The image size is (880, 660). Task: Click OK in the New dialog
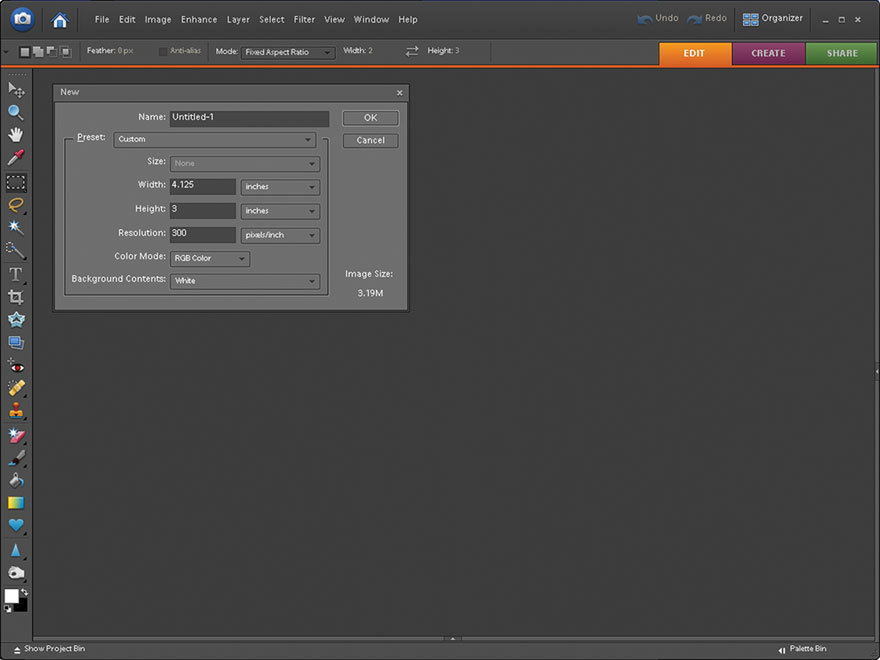pos(370,118)
